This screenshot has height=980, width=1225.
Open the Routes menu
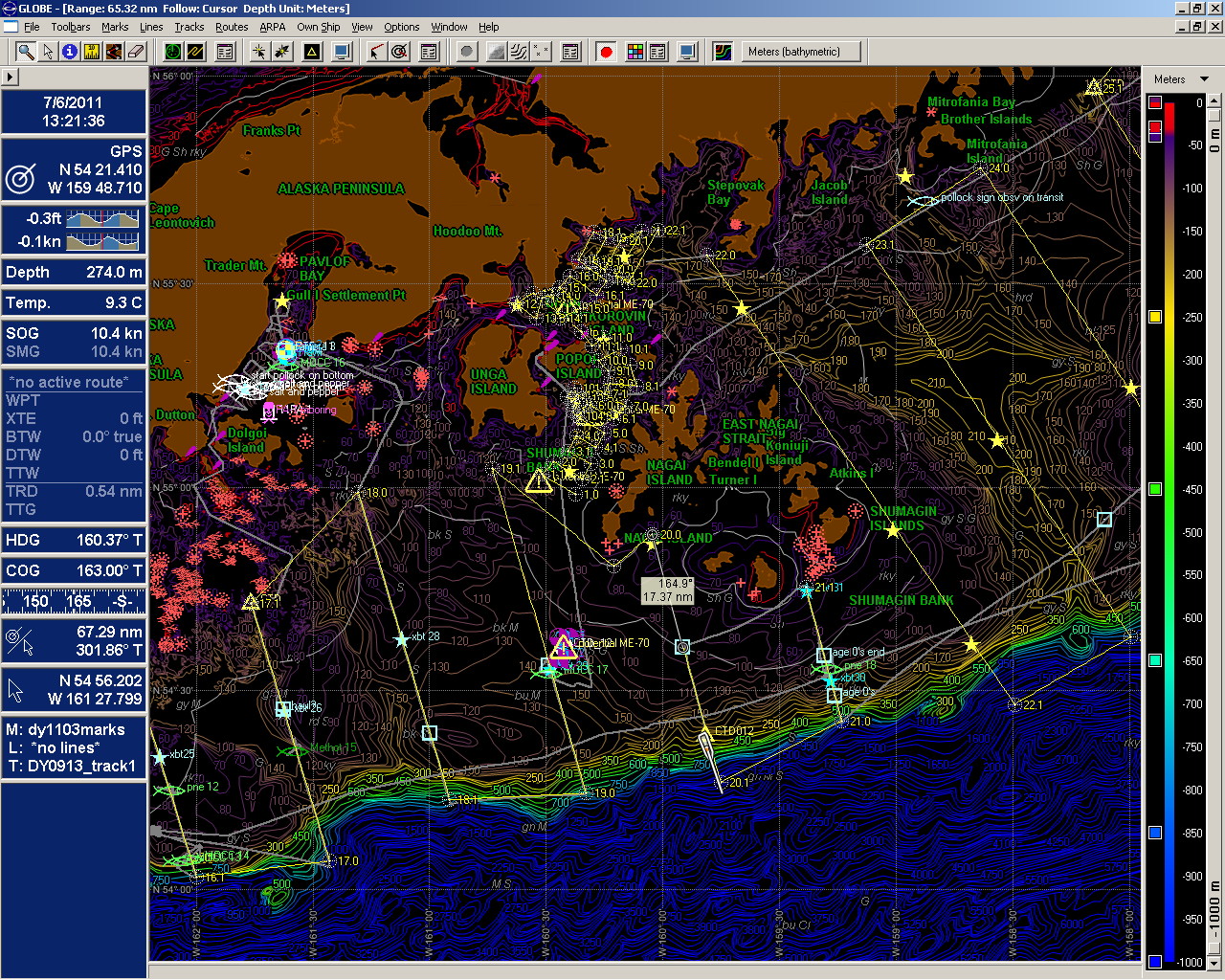pyautogui.click(x=231, y=27)
